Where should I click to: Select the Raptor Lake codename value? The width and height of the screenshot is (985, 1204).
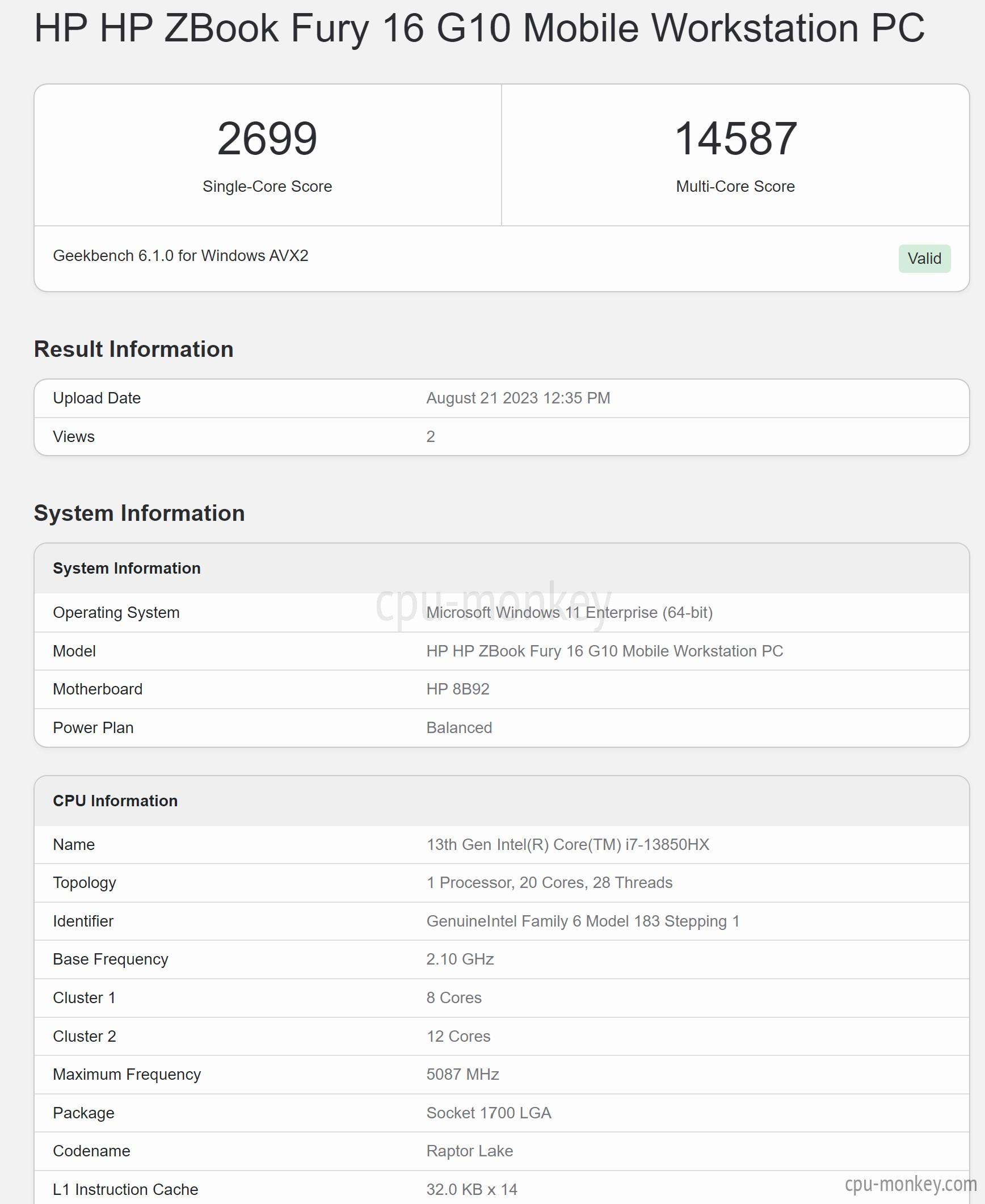point(469,1151)
